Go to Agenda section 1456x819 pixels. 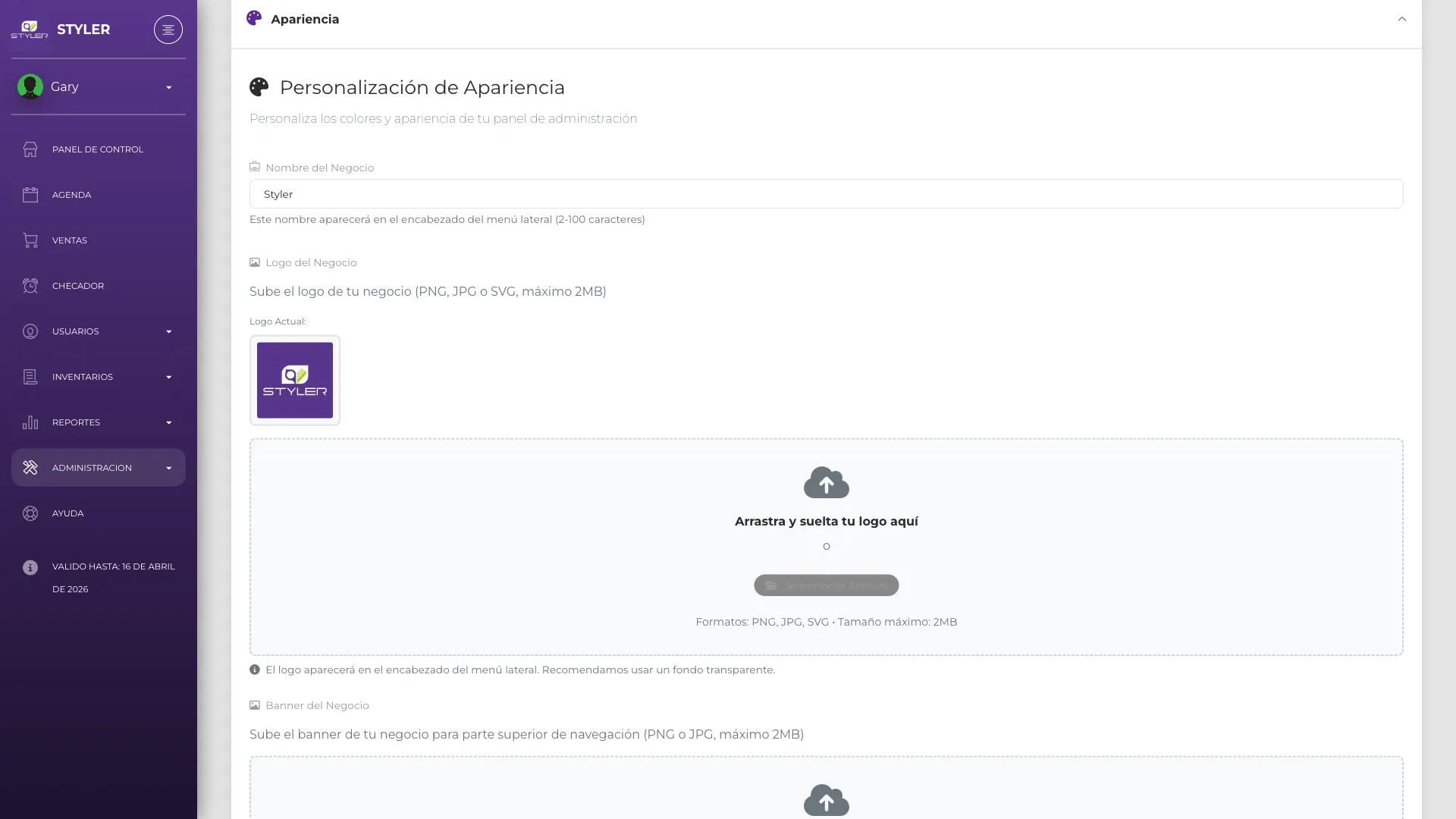tap(99, 195)
